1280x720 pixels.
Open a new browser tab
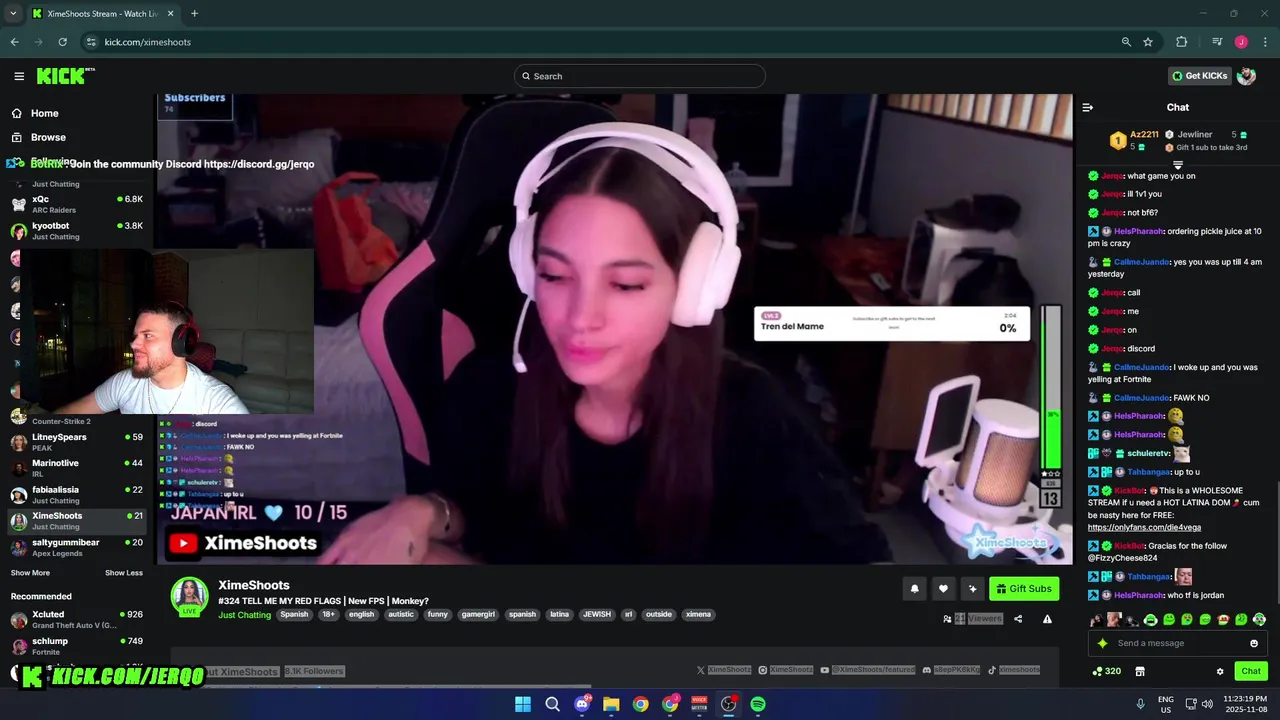pyautogui.click(x=194, y=14)
